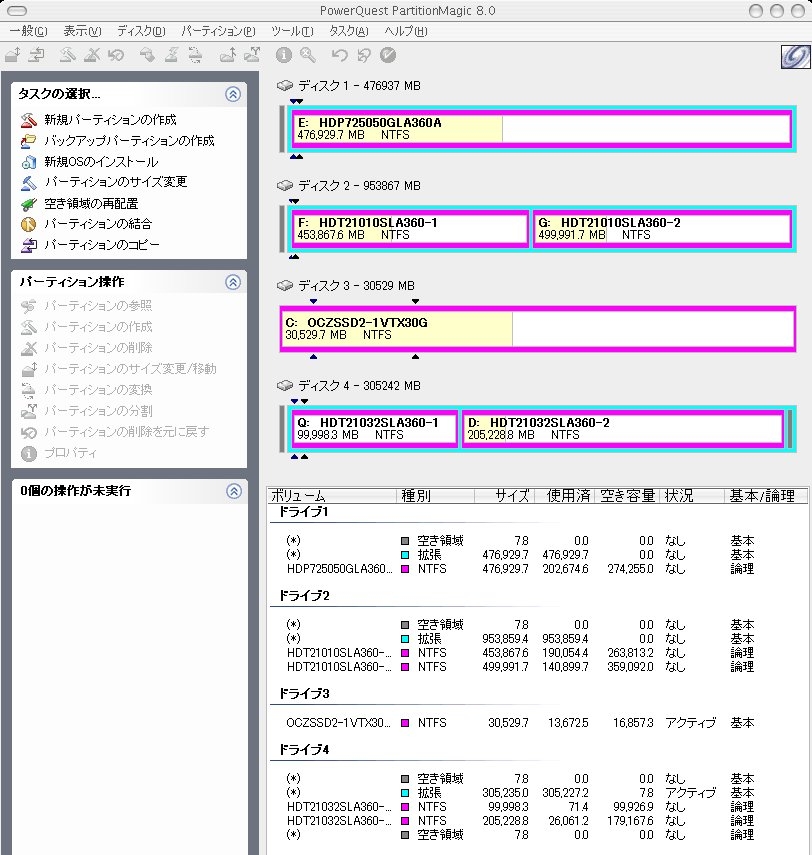Open the 一般(G) menu

coord(29,31)
